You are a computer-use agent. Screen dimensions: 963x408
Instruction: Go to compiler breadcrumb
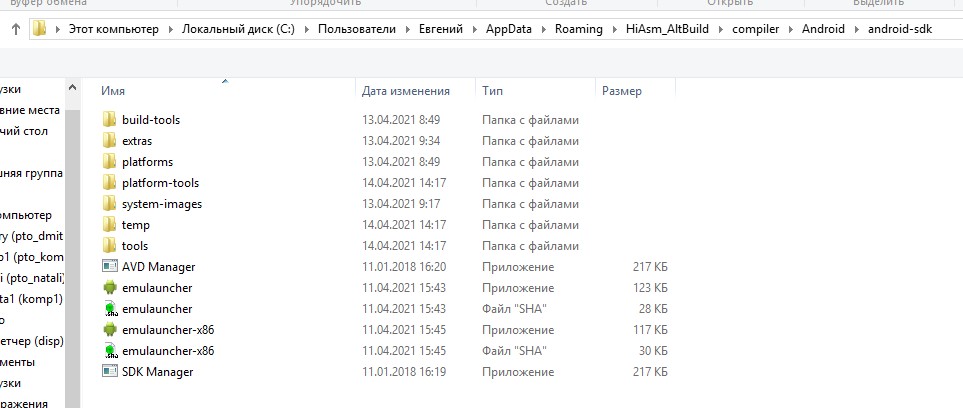[x=755, y=29]
